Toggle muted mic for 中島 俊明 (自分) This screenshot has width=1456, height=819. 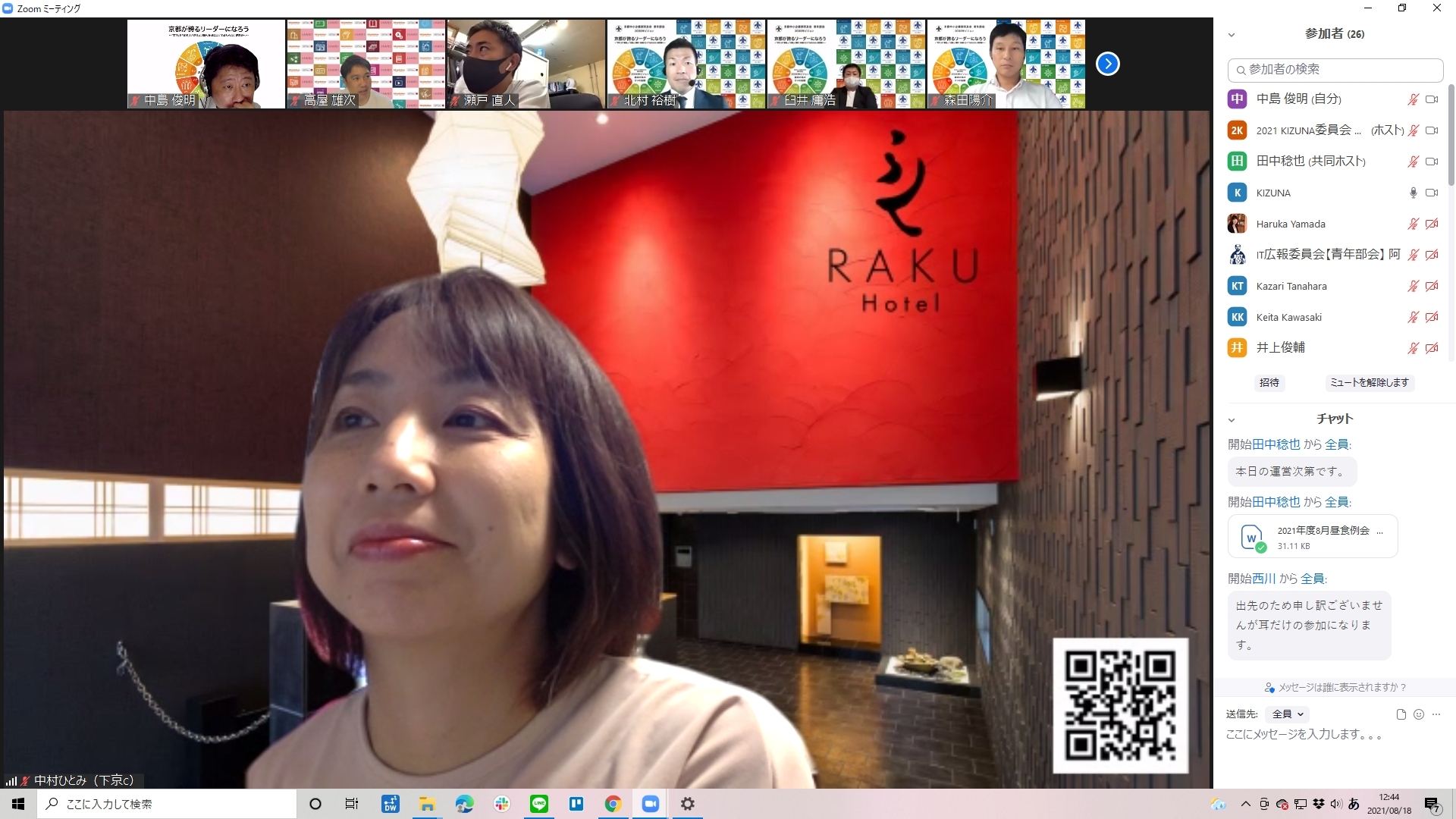coord(1414,99)
